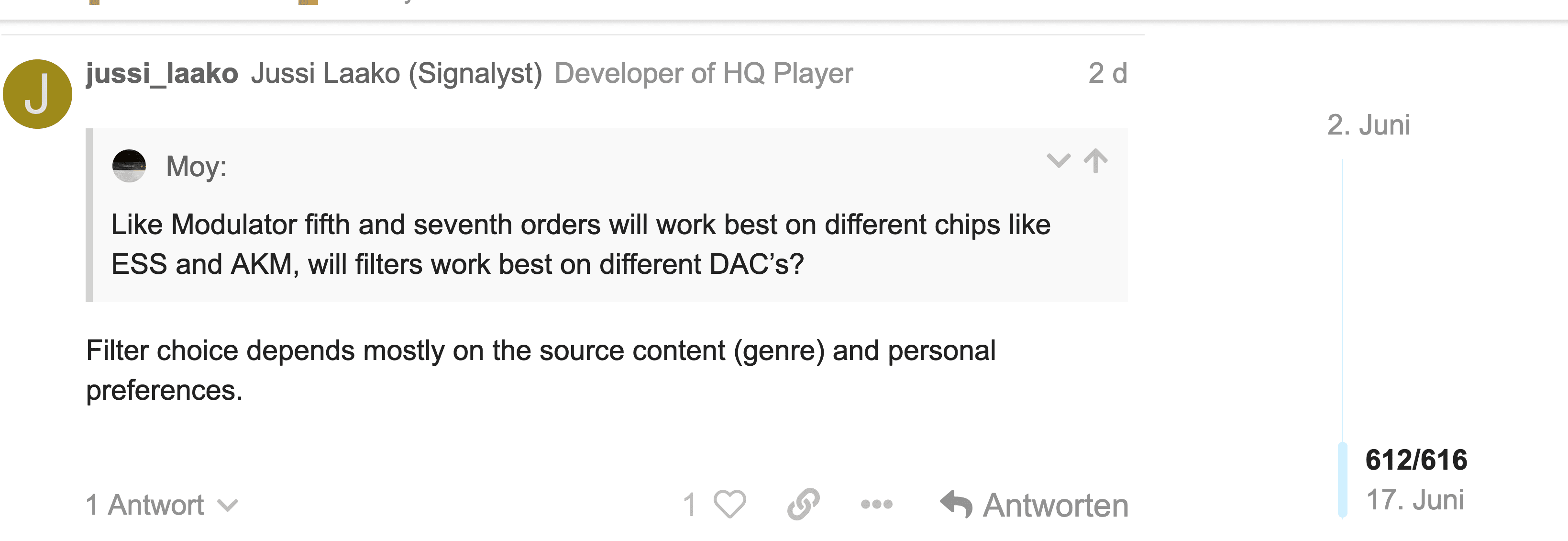Open jussi_laako username profile link

click(162, 73)
